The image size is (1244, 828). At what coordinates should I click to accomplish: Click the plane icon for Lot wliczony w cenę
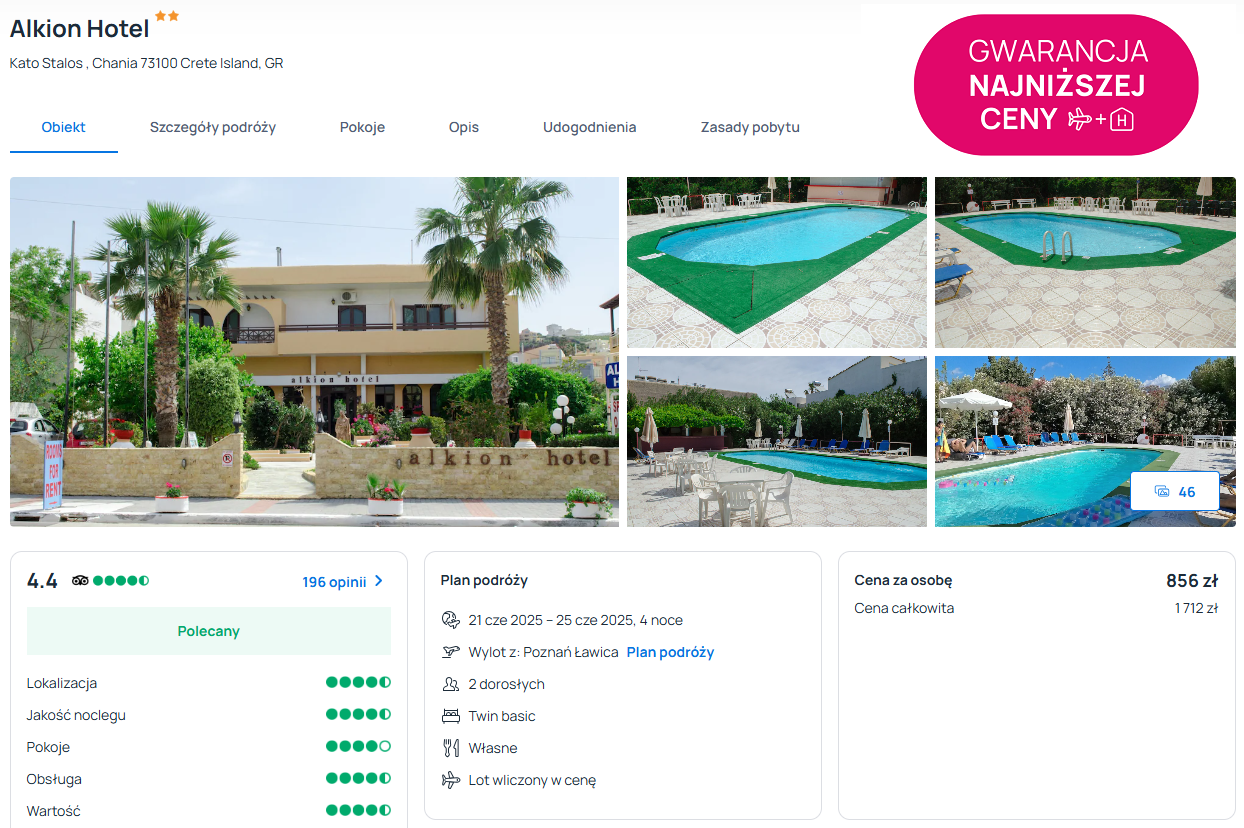pyautogui.click(x=450, y=780)
